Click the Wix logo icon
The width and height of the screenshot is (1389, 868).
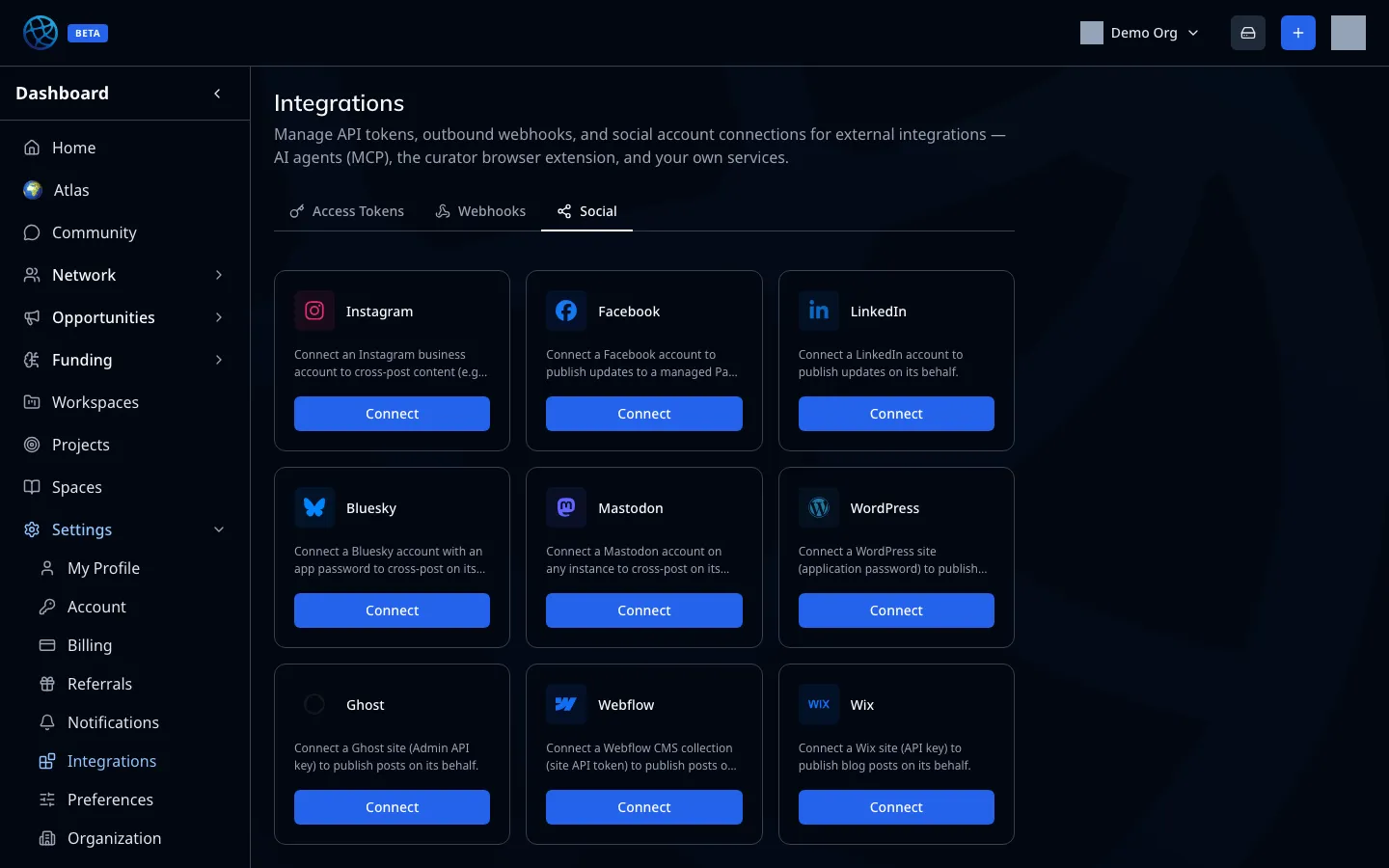pyautogui.click(x=819, y=704)
